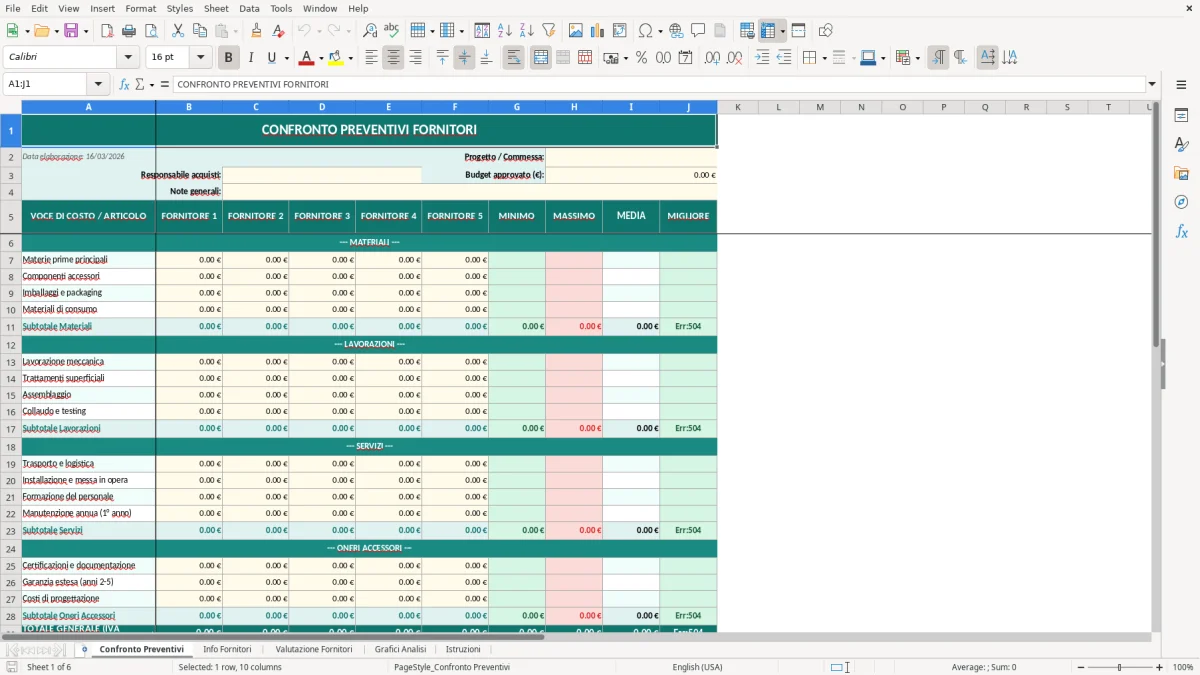Export directly as PDF icon
This screenshot has width=1200, height=675.
point(107,31)
